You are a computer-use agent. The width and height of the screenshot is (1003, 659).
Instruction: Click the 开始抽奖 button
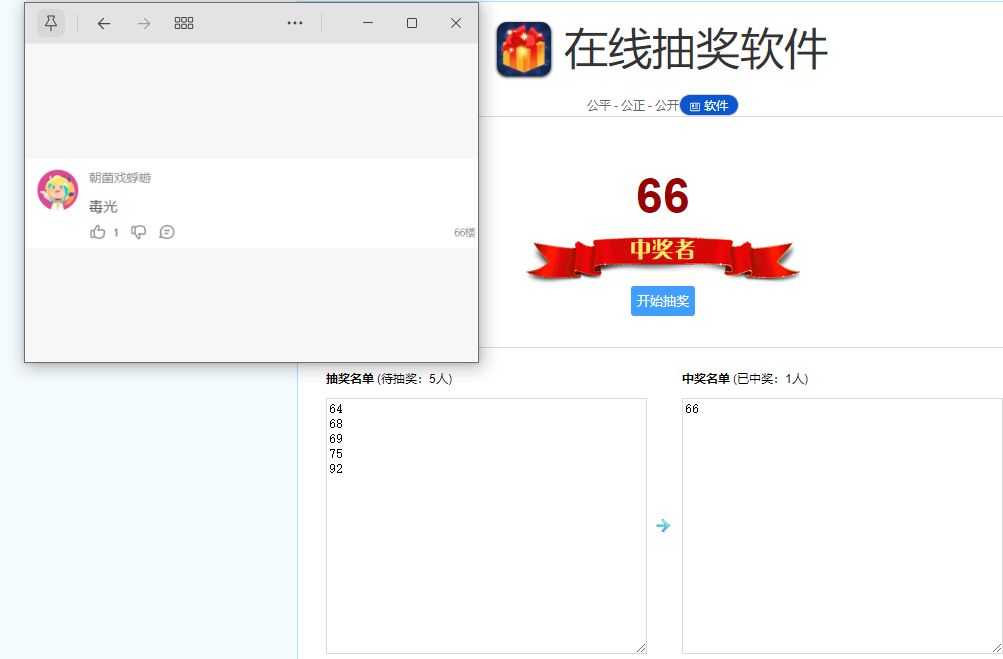[x=663, y=301]
